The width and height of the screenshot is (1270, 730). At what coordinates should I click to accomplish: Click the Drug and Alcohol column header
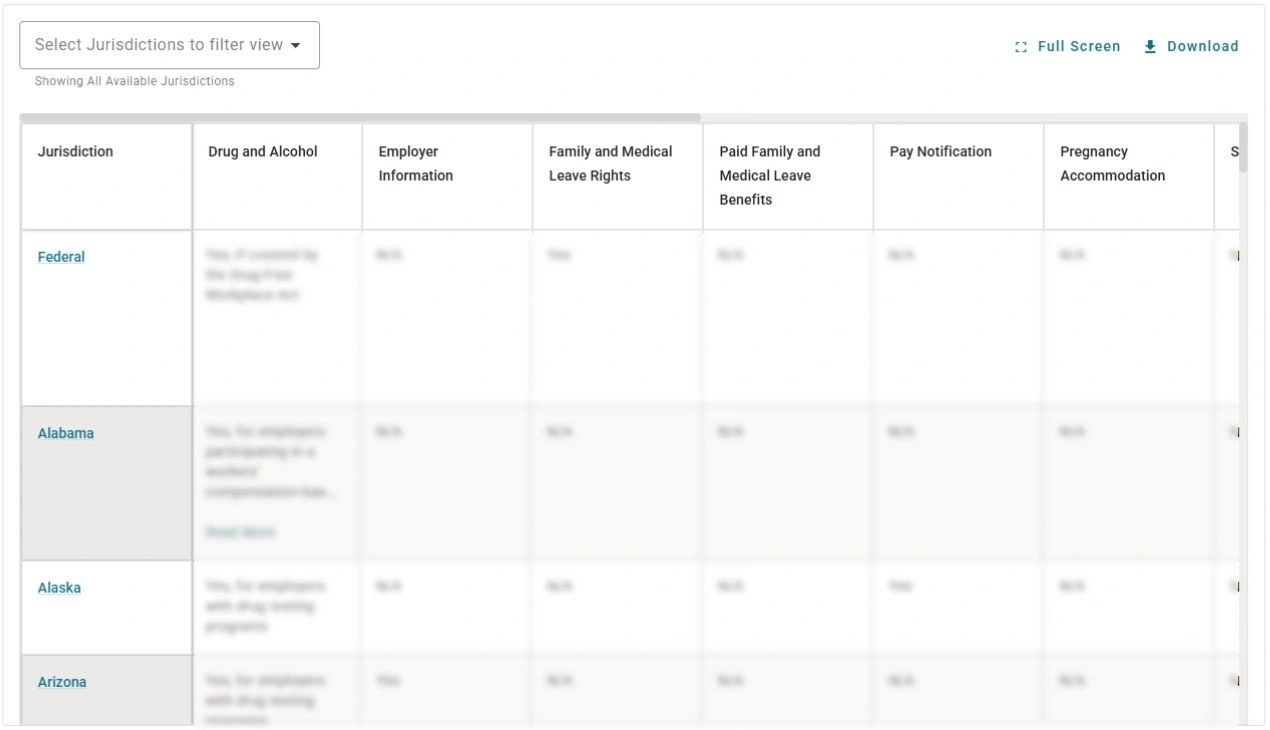tap(262, 151)
